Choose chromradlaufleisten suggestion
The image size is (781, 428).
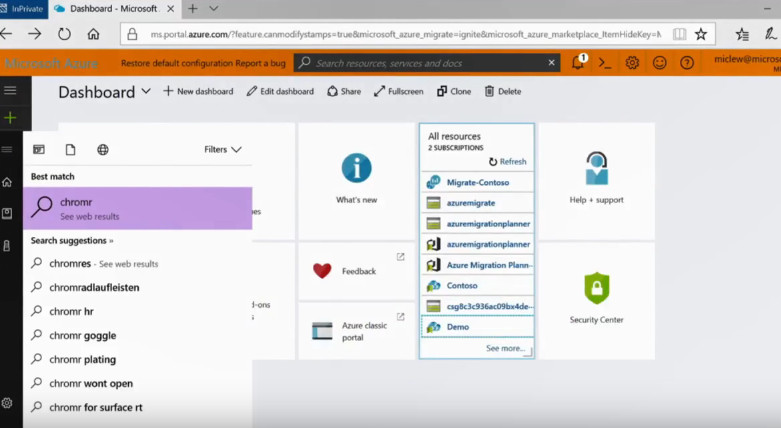point(137,287)
